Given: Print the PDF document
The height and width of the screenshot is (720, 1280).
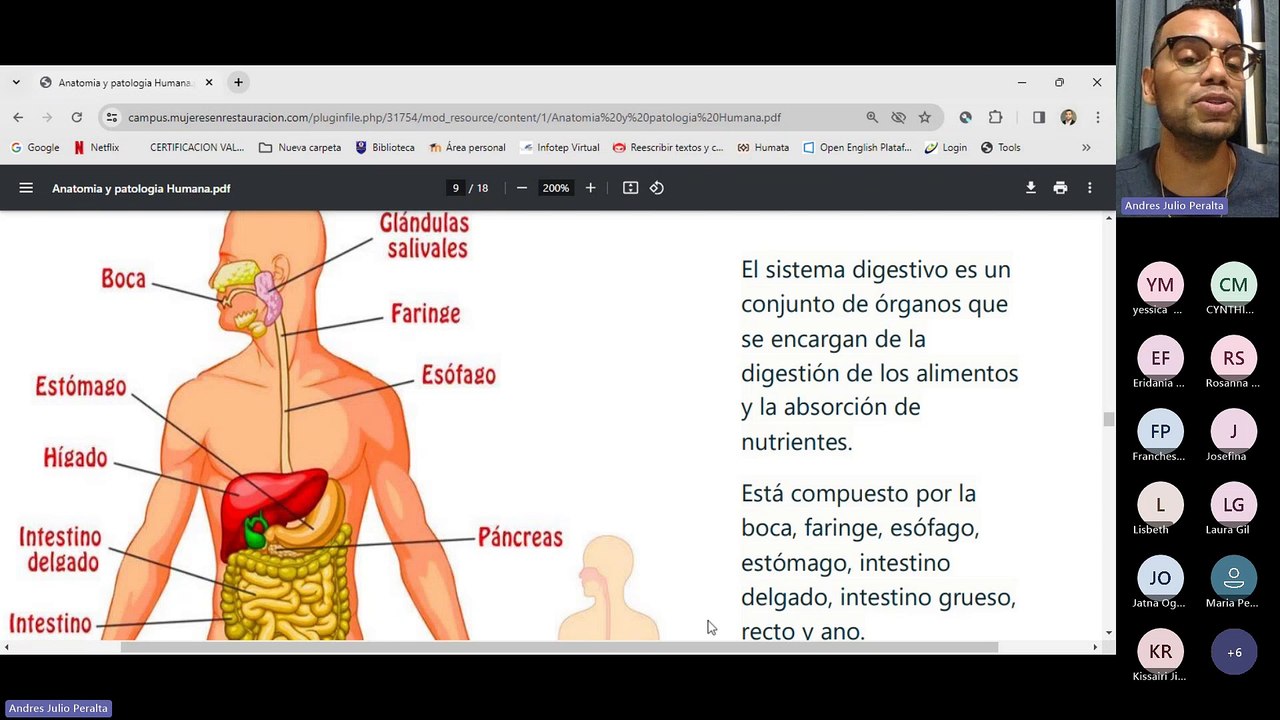Looking at the screenshot, I should pyautogui.click(x=1060, y=188).
